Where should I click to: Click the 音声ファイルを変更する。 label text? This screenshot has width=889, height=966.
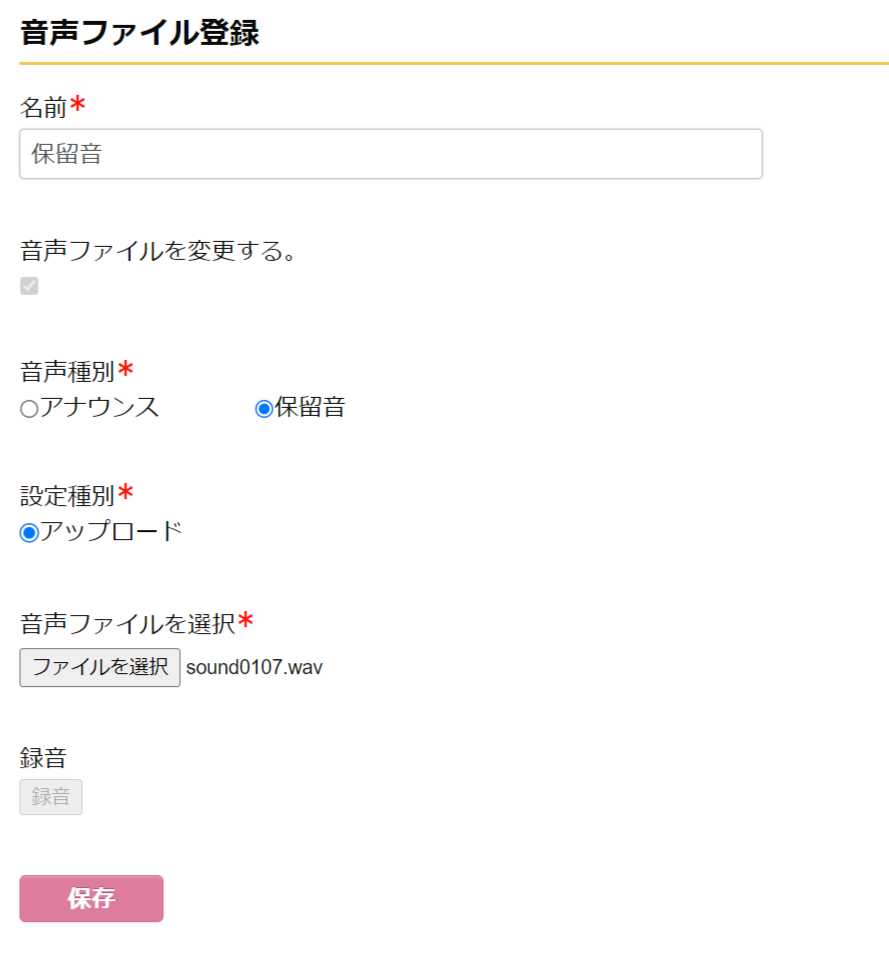pos(159,251)
